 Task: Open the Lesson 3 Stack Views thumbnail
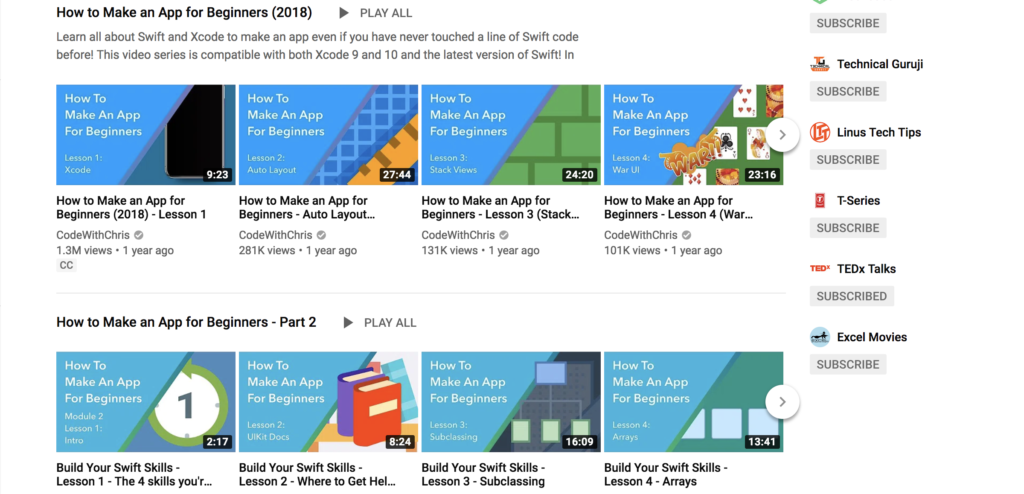(511, 135)
